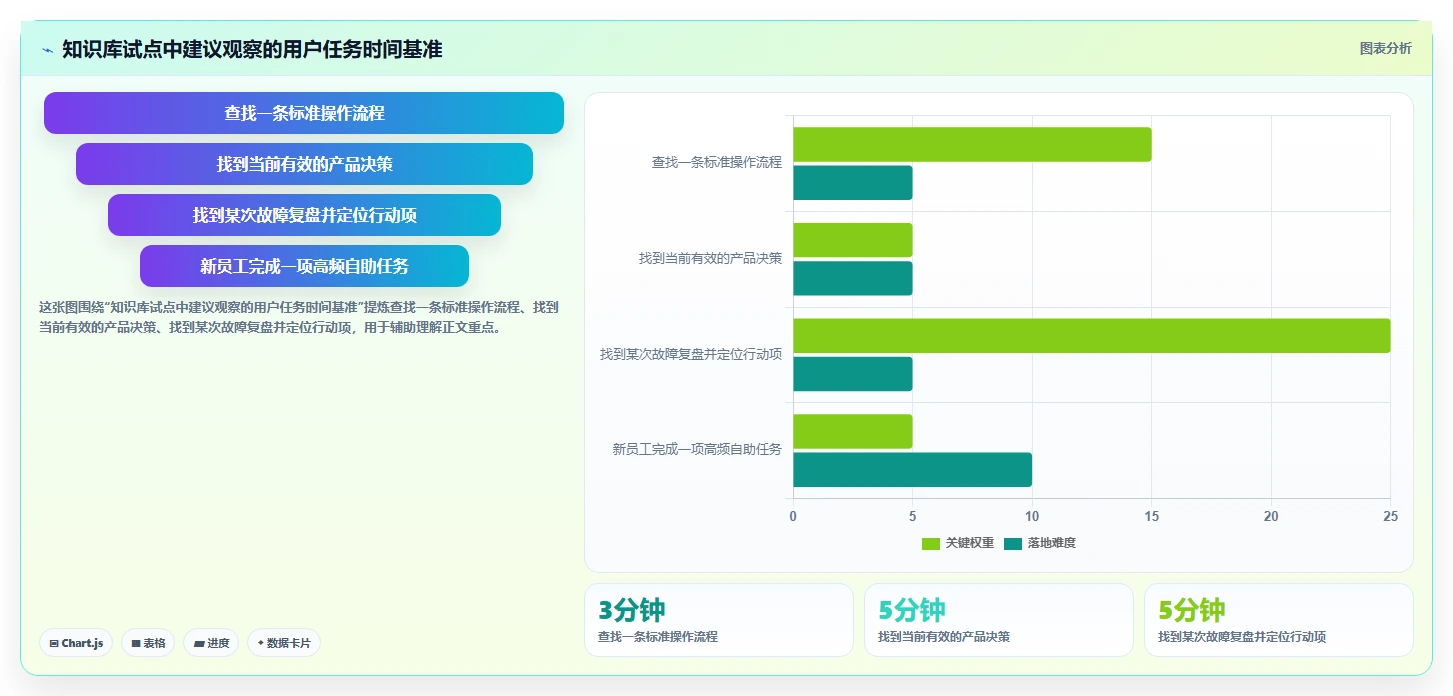Screen dimensions: 1453x696
Task: Click the chart axis label 找到某次故障复盘并定位行动项
Action: [691, 354]
